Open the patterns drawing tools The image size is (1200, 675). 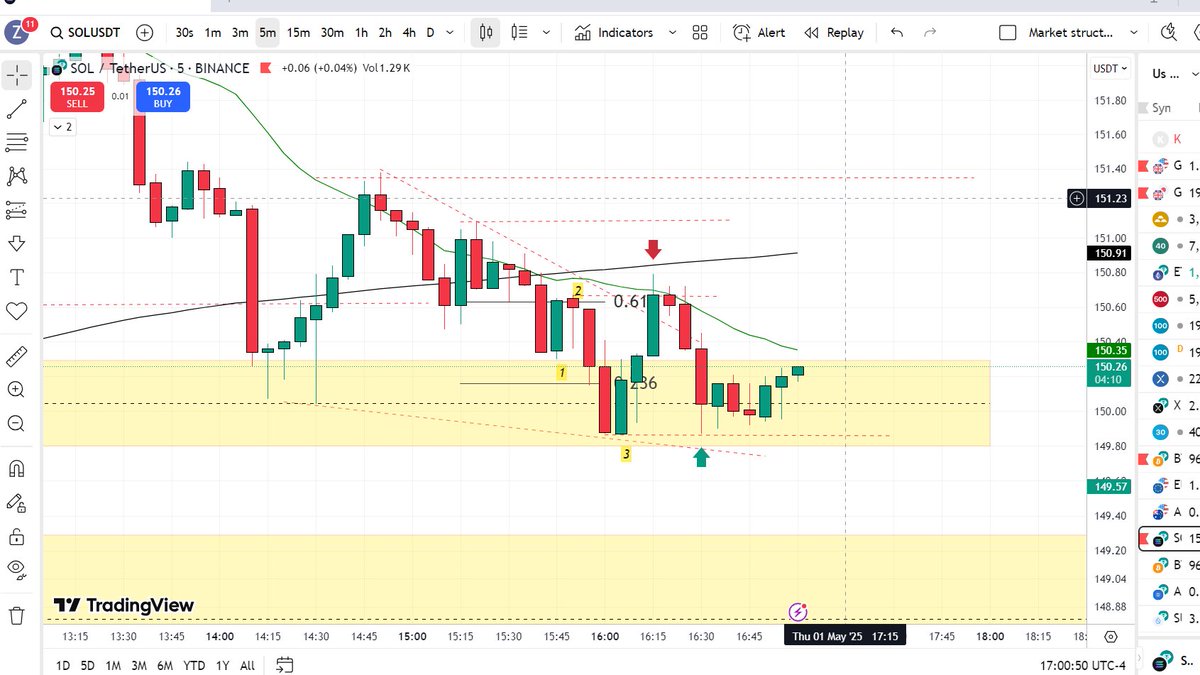click(17, 176)
